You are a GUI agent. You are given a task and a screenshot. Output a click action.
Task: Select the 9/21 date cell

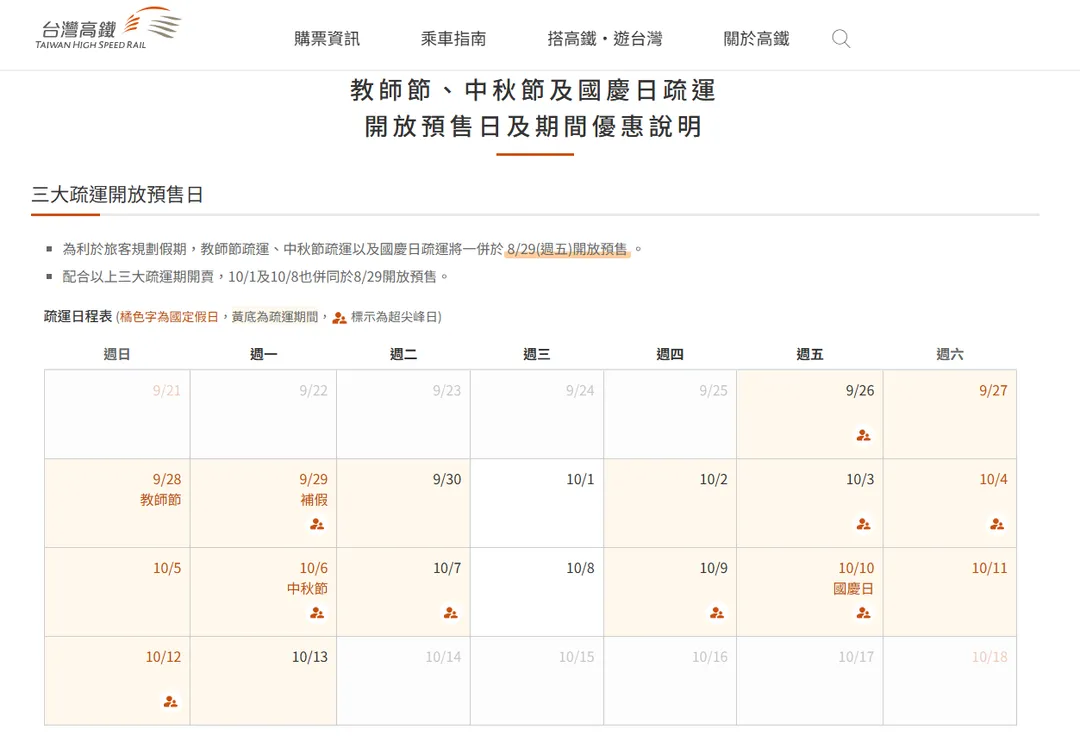coord(117,414)
